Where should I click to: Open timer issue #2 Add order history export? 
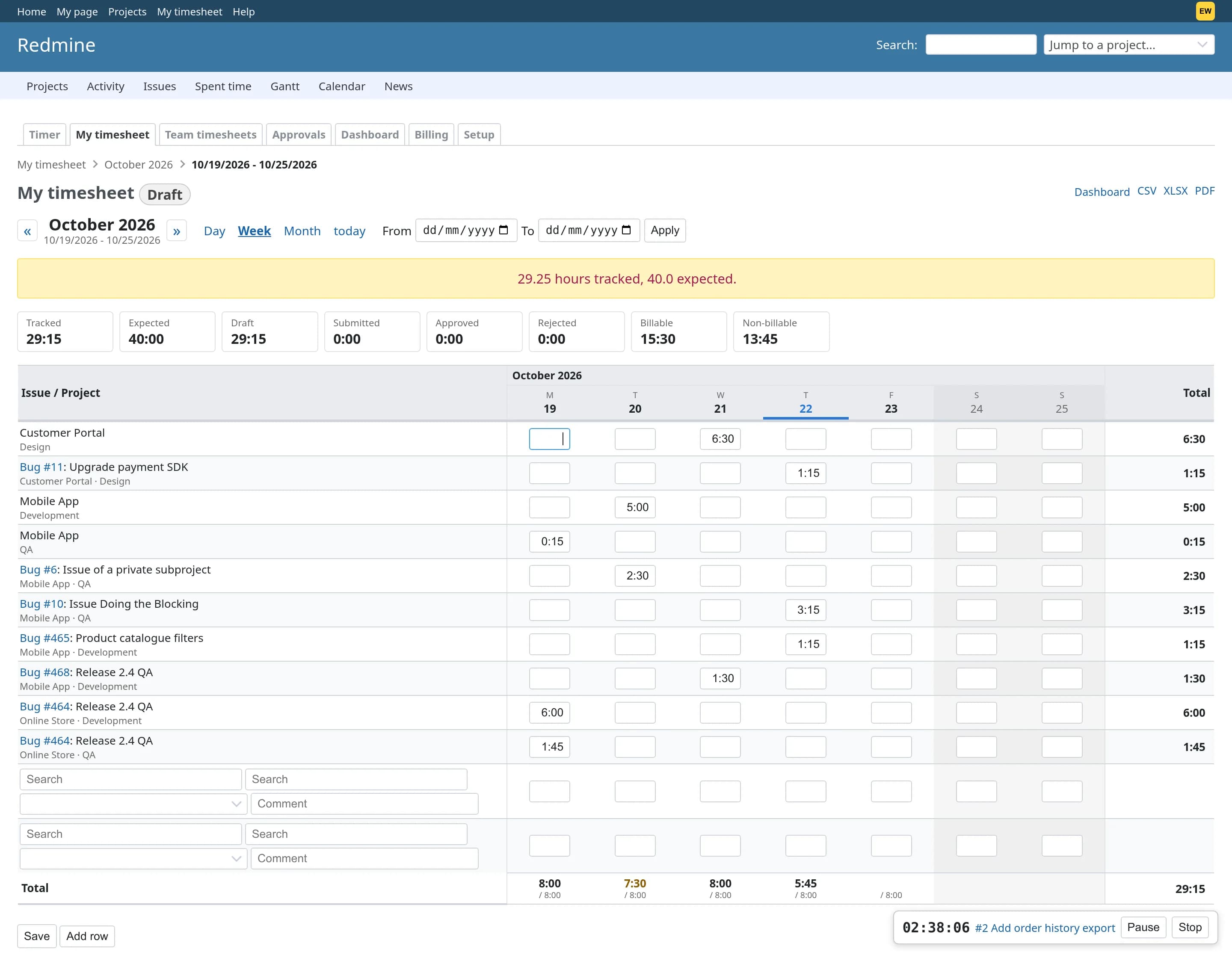click(1045, 928)
